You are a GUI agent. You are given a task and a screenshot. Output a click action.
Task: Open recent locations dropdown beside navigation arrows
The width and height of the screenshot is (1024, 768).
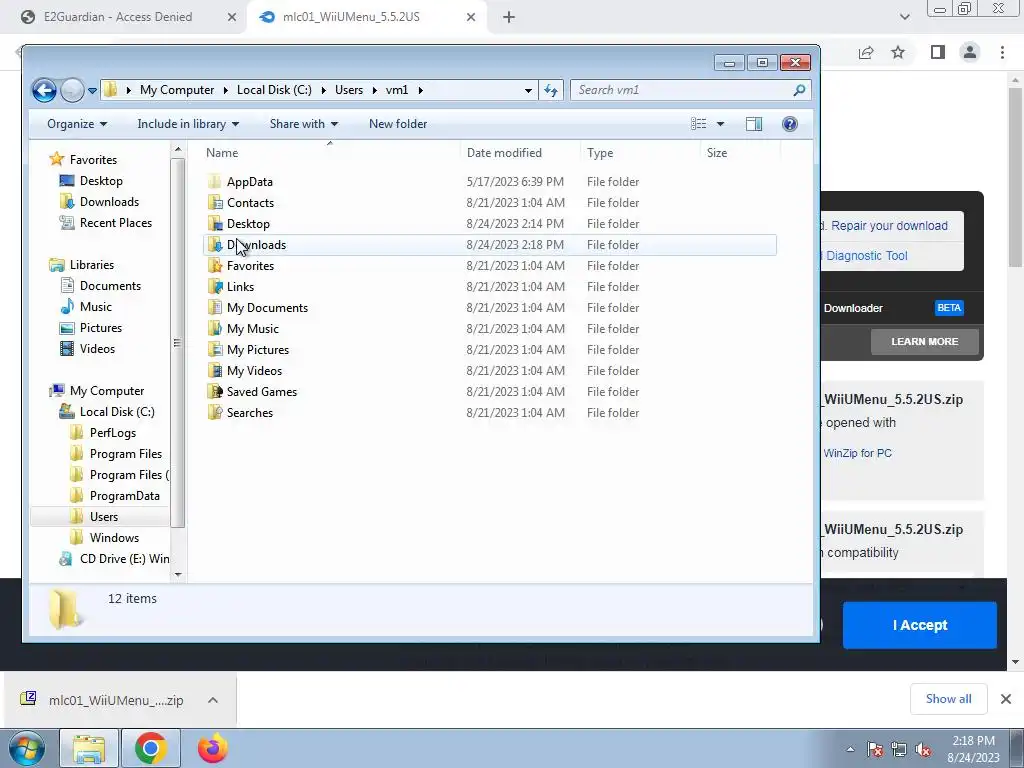pos(92,90)
